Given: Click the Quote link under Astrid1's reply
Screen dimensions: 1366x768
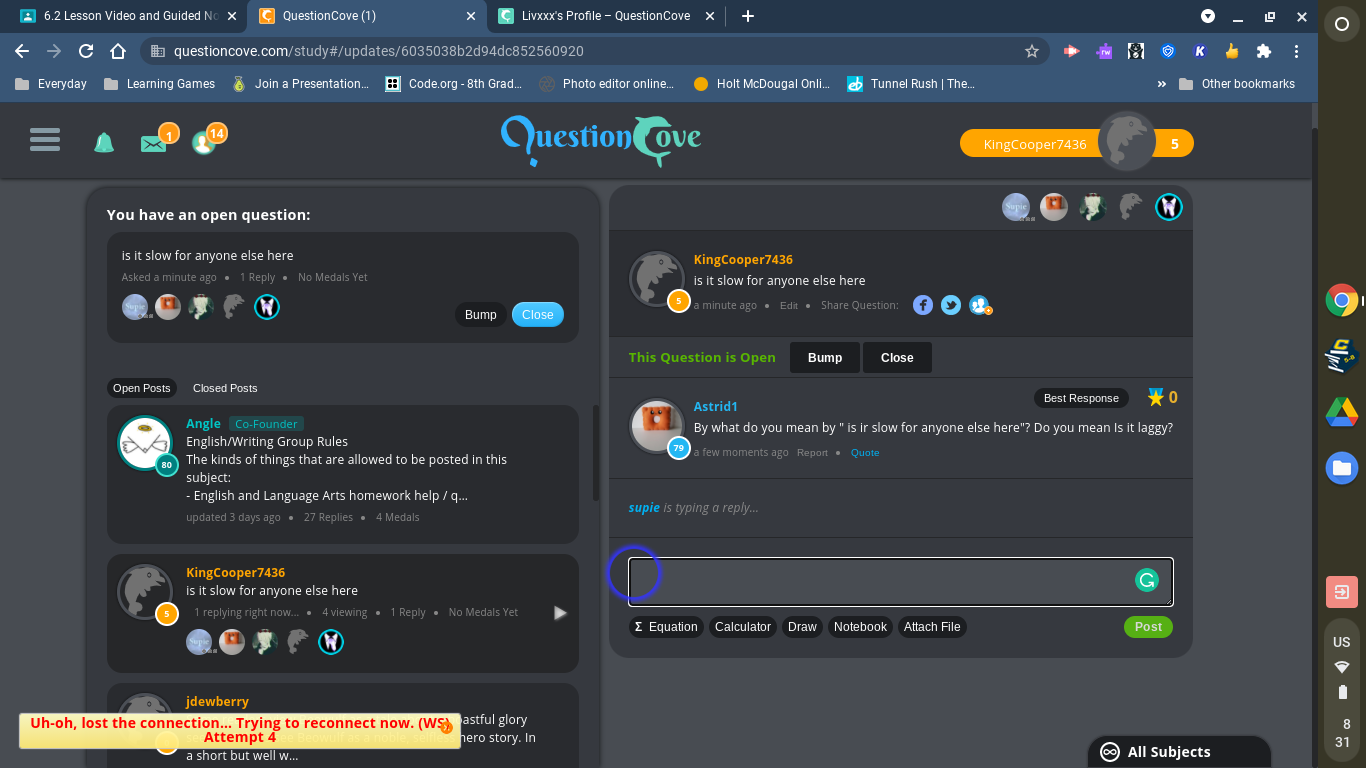Looking at the screenshot, I should pyautogui.click(x=865, y=453).
